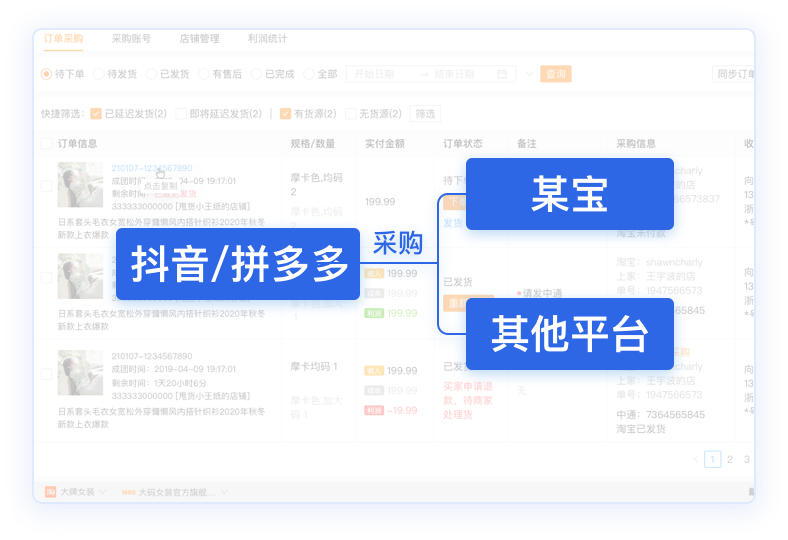This screenshot has width=788, height=540.
Task: Select the 全部 radio option
Action: tap(309, 74)
